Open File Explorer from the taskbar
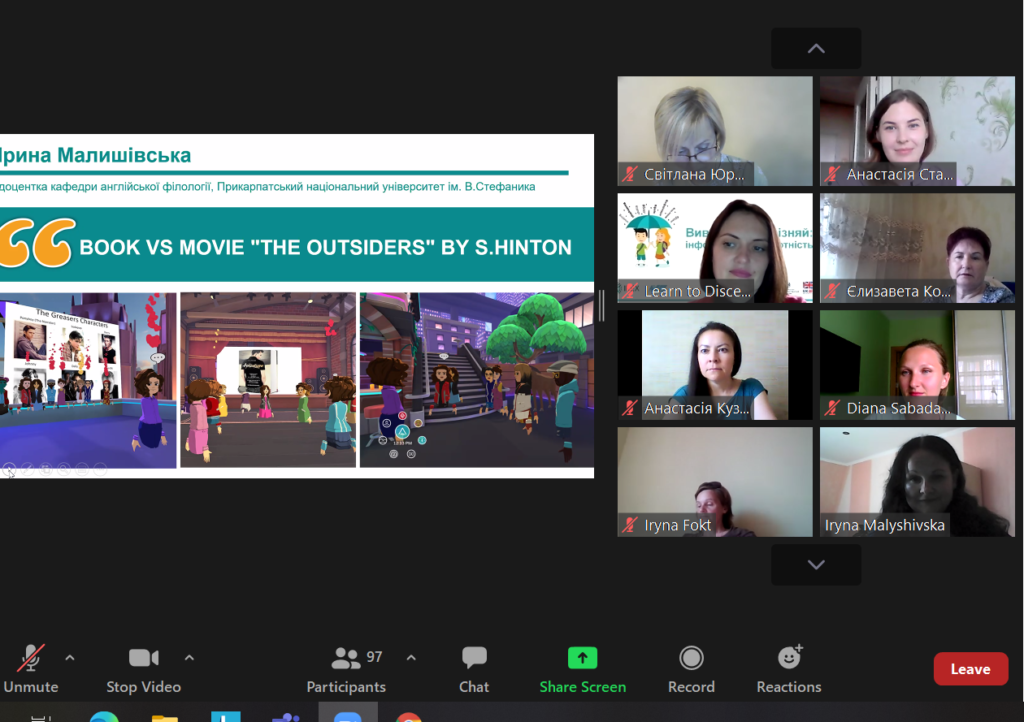 165,717
